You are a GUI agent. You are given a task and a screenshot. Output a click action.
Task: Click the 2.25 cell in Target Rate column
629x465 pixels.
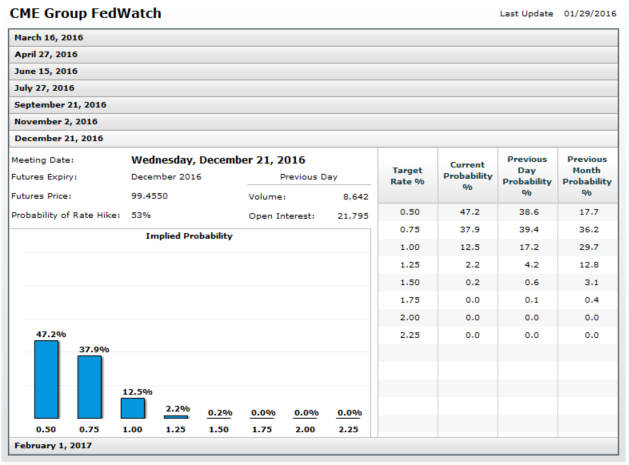pos(410,336)
